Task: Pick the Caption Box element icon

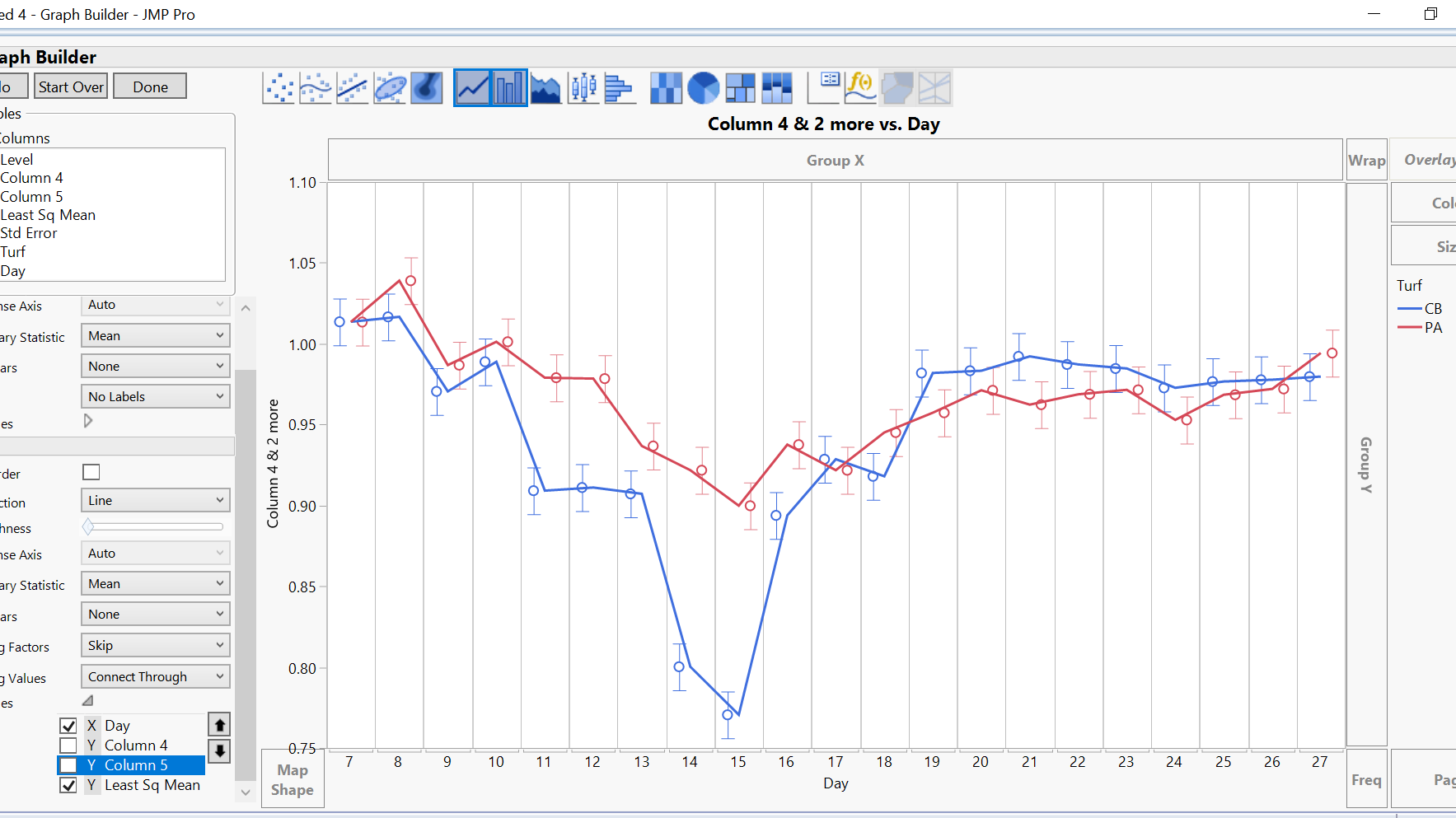Action: pos(824,87)
